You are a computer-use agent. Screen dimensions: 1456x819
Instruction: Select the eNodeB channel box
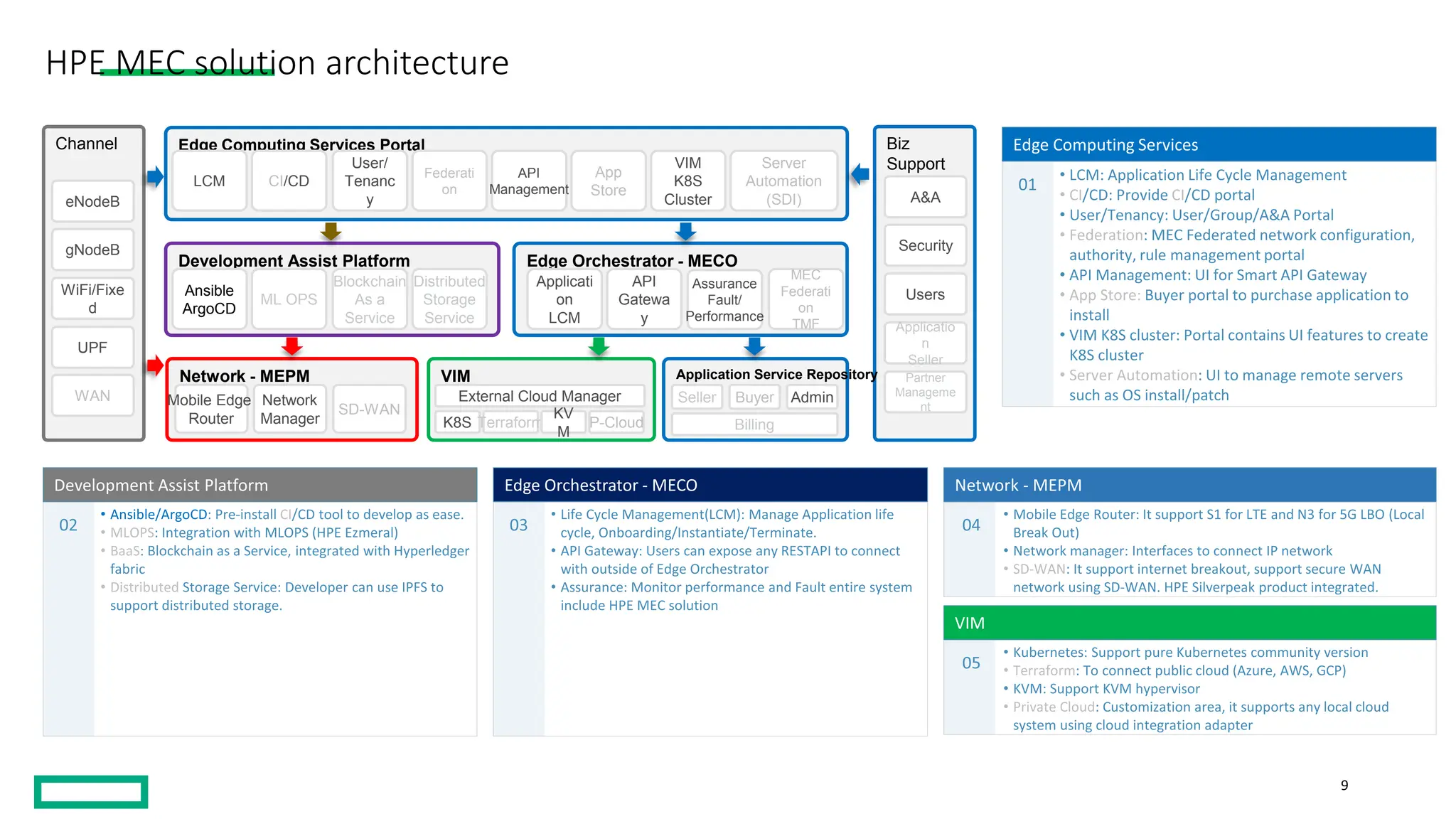pos(92,201)
